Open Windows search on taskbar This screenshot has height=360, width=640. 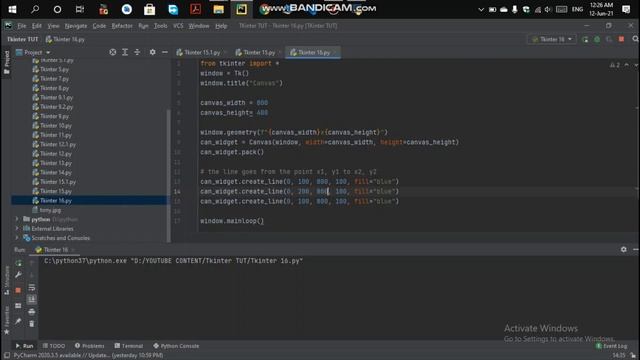click(35, 9)
